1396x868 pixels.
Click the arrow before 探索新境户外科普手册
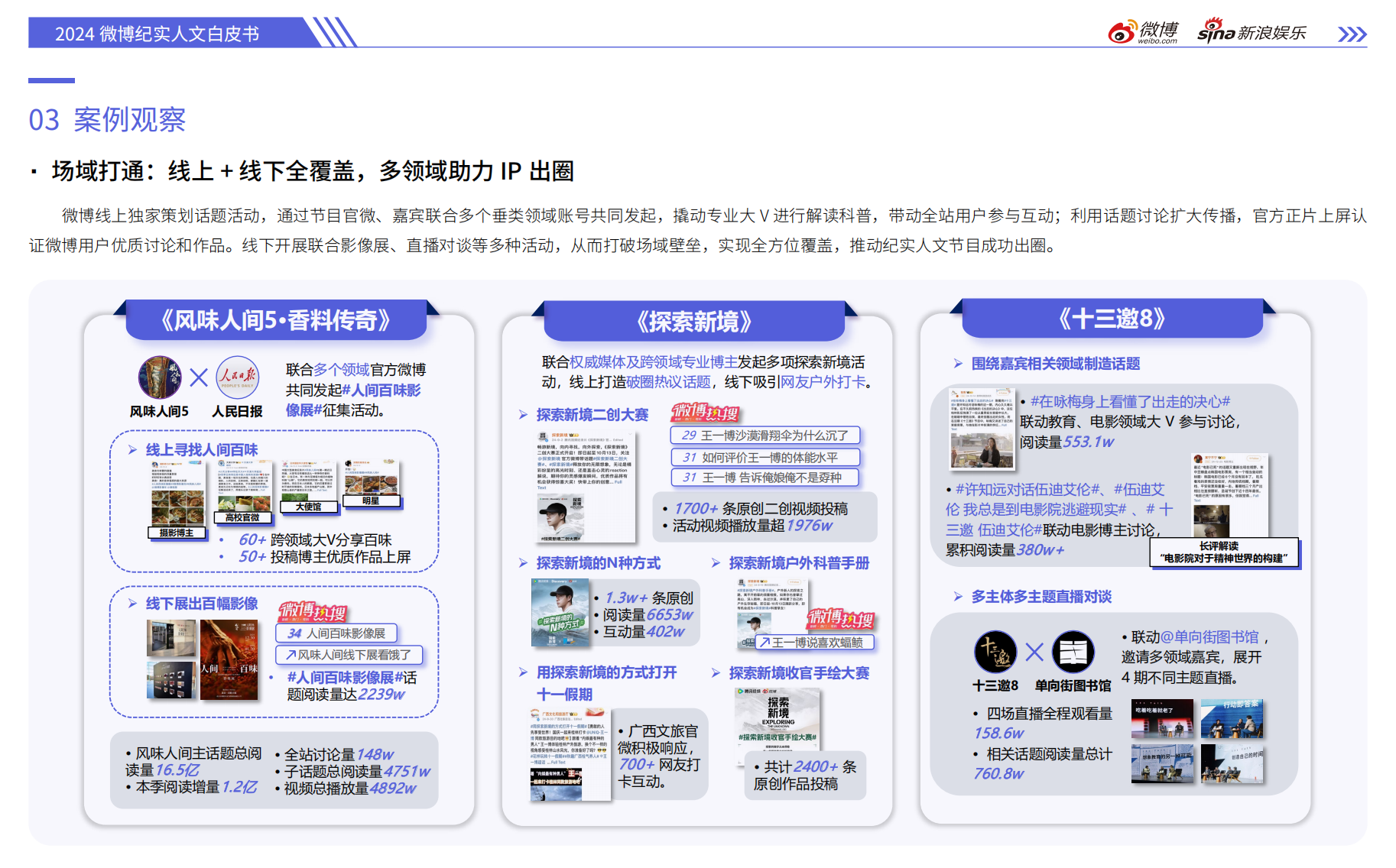tap(716, 563)
